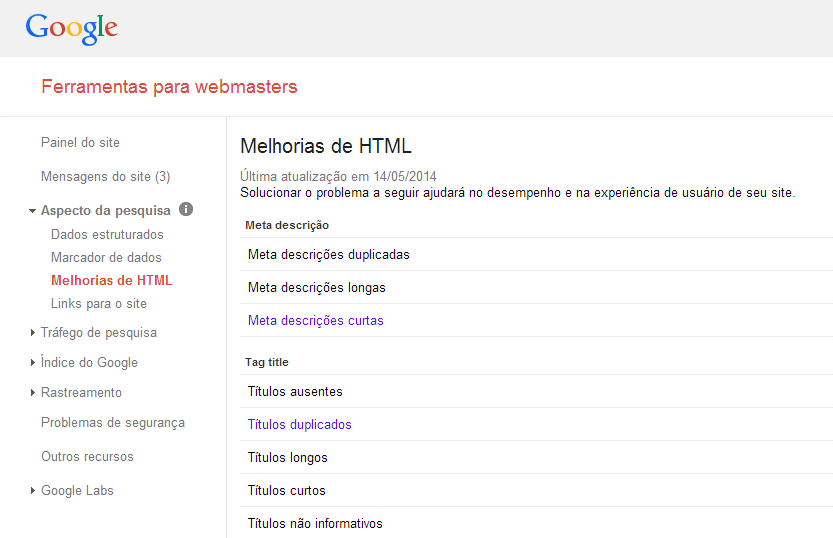The image size is (833, 538).
Task: Expand the Tráfego de pesquisa section
Action: 33,333
